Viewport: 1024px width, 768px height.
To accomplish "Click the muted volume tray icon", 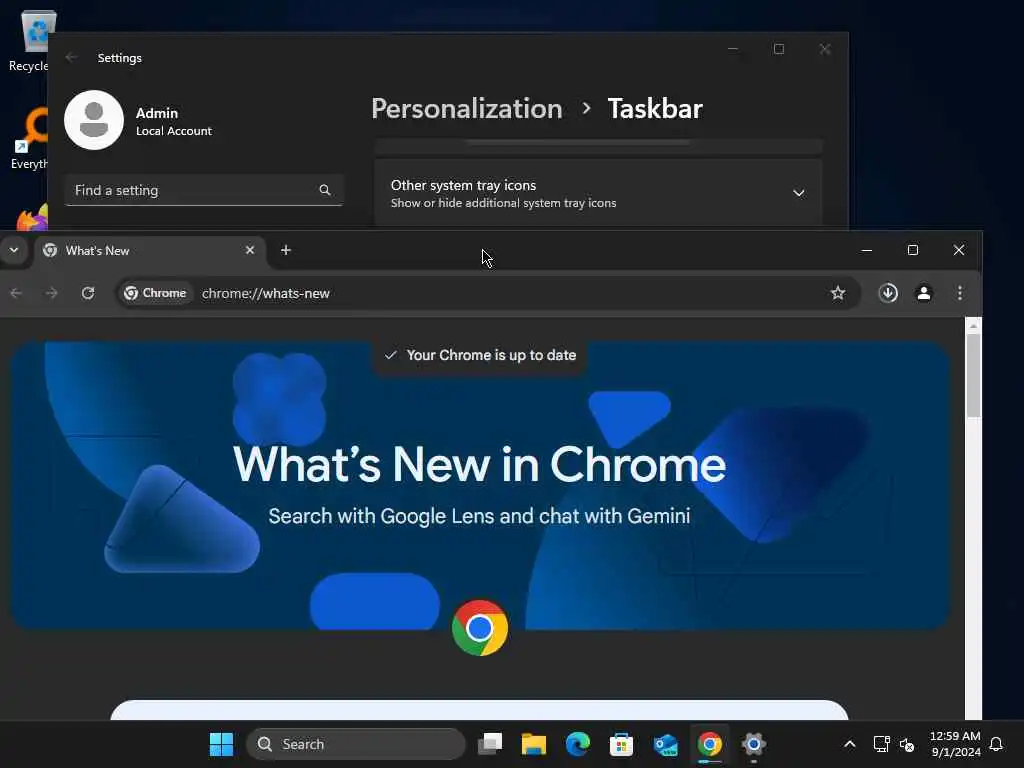I will [x=907, y=744].
